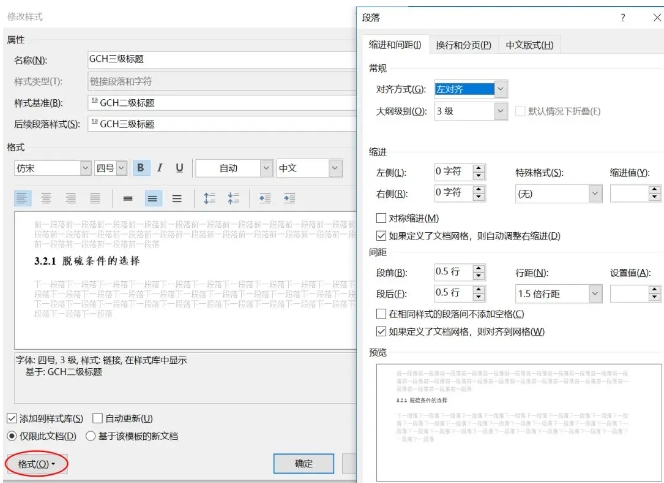Decrease 段后 spacing value
Image resolution: width=664 pixels, height=483 pixels.
[479, 297]
